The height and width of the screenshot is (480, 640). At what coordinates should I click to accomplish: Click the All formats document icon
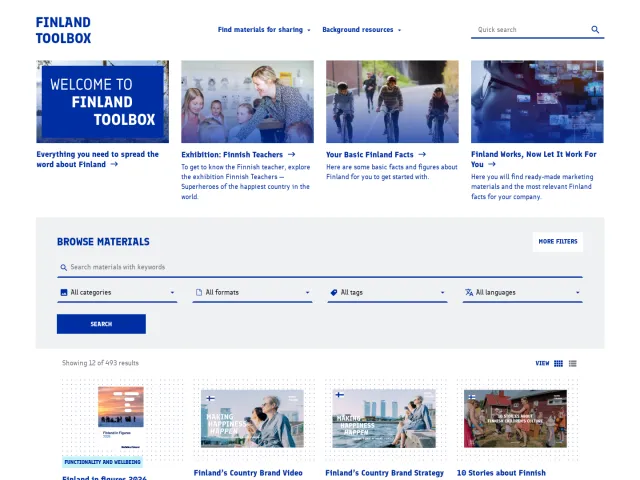click(x=199, y=292)
